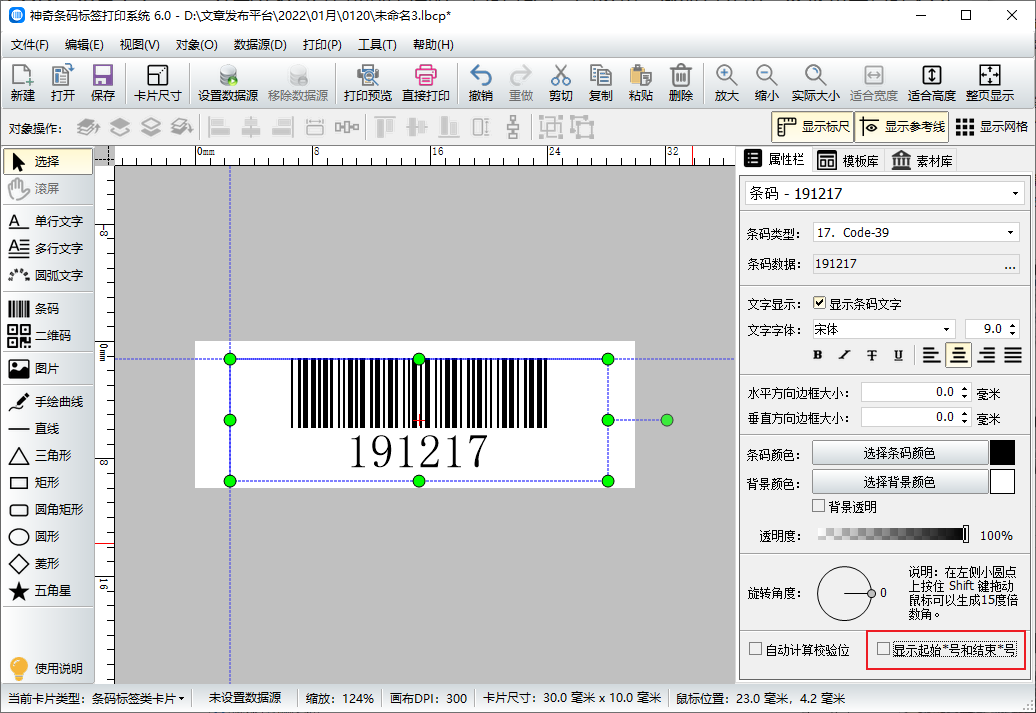
Task: Check 显示起始*号和结束*号 option
Action: (883, 648)
